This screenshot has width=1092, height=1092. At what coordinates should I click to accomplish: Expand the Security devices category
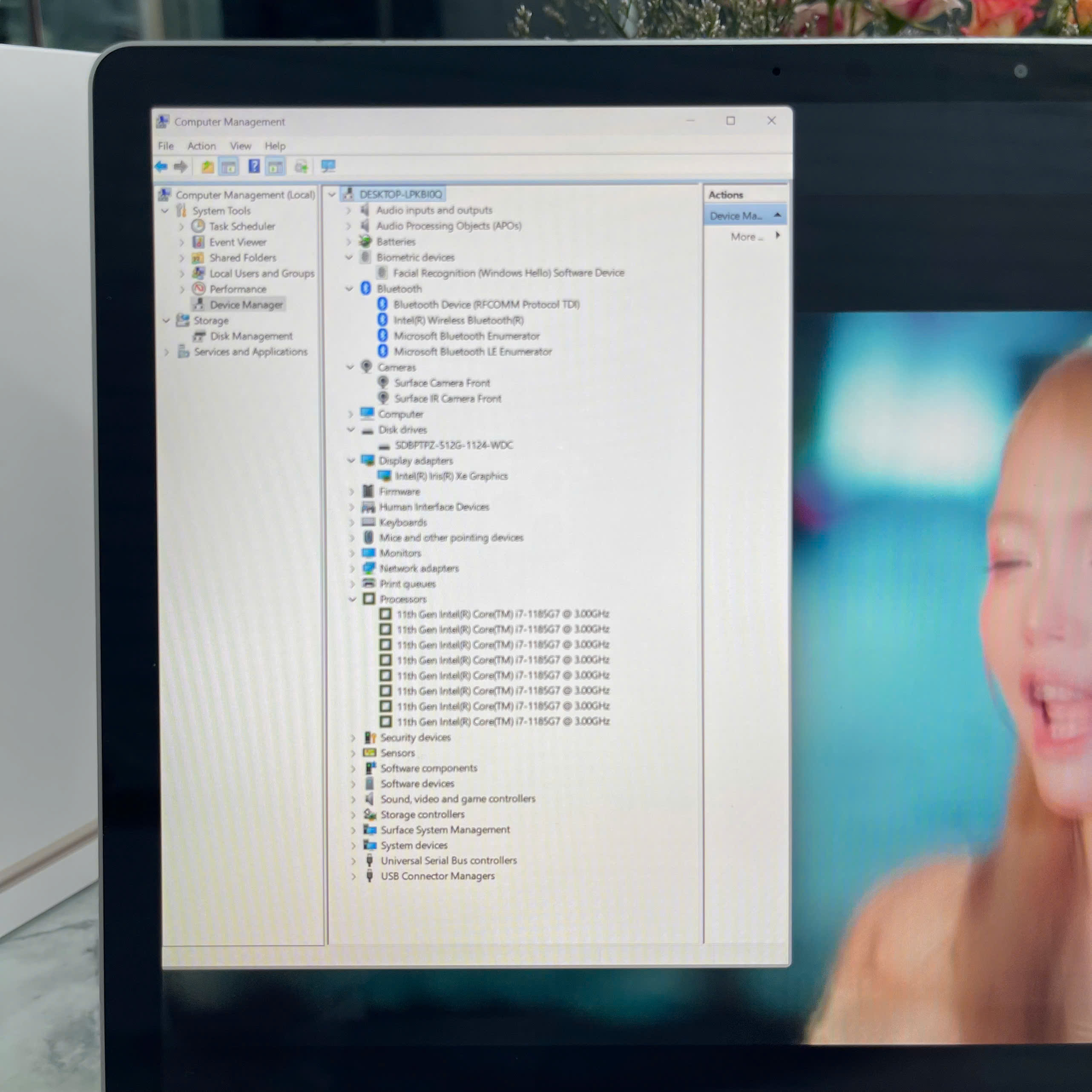tap(353, 738)
